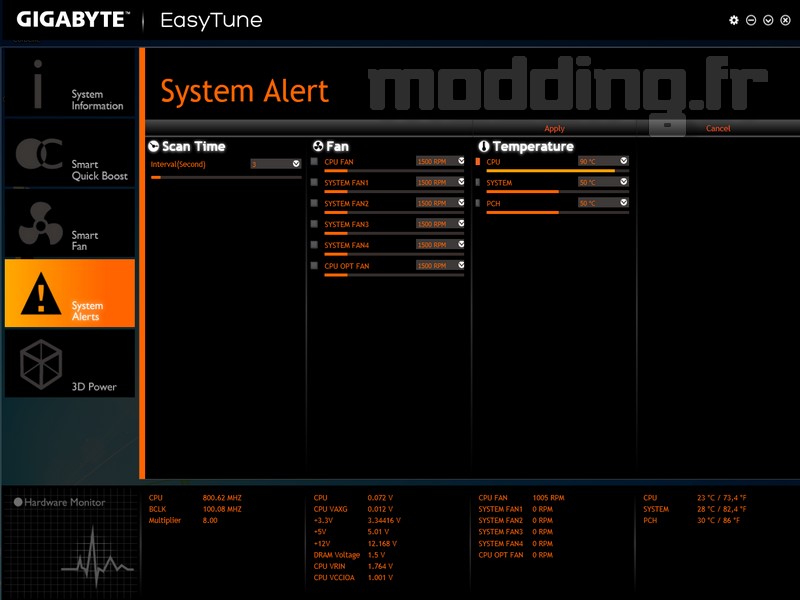The image size is (800, 600).
Task: Minimize the EasyTune window
Action: tap(751, 20)
